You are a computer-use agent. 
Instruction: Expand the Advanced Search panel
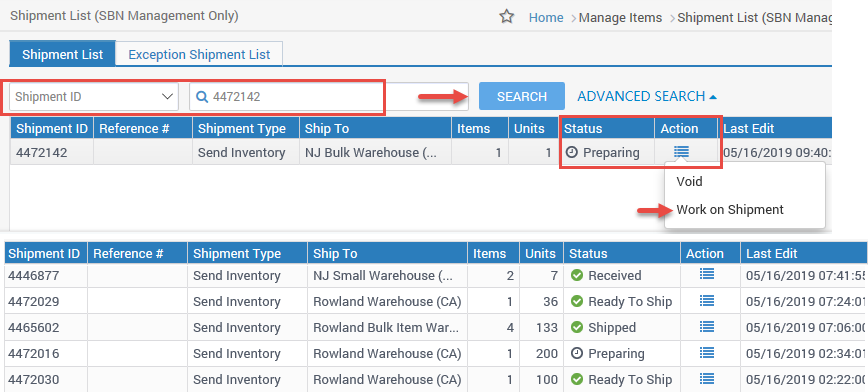click(647, 96)
